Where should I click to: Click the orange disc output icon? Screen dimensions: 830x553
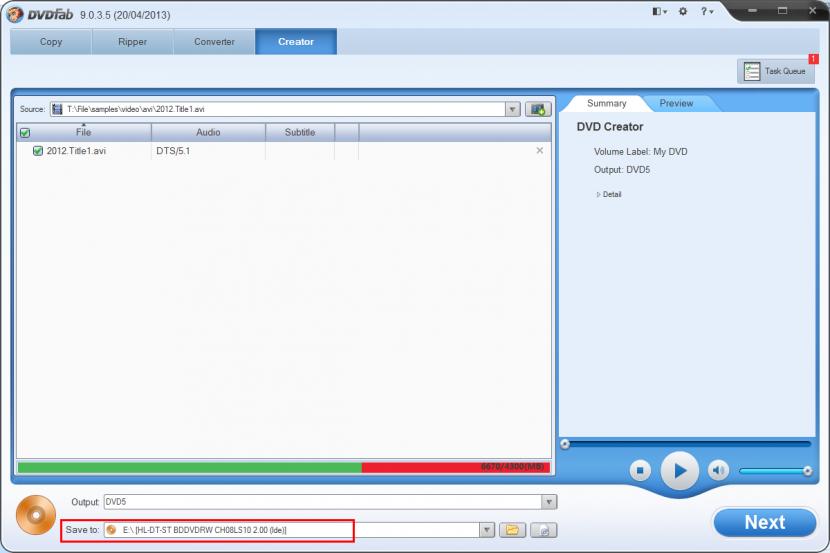coord(35,514)
